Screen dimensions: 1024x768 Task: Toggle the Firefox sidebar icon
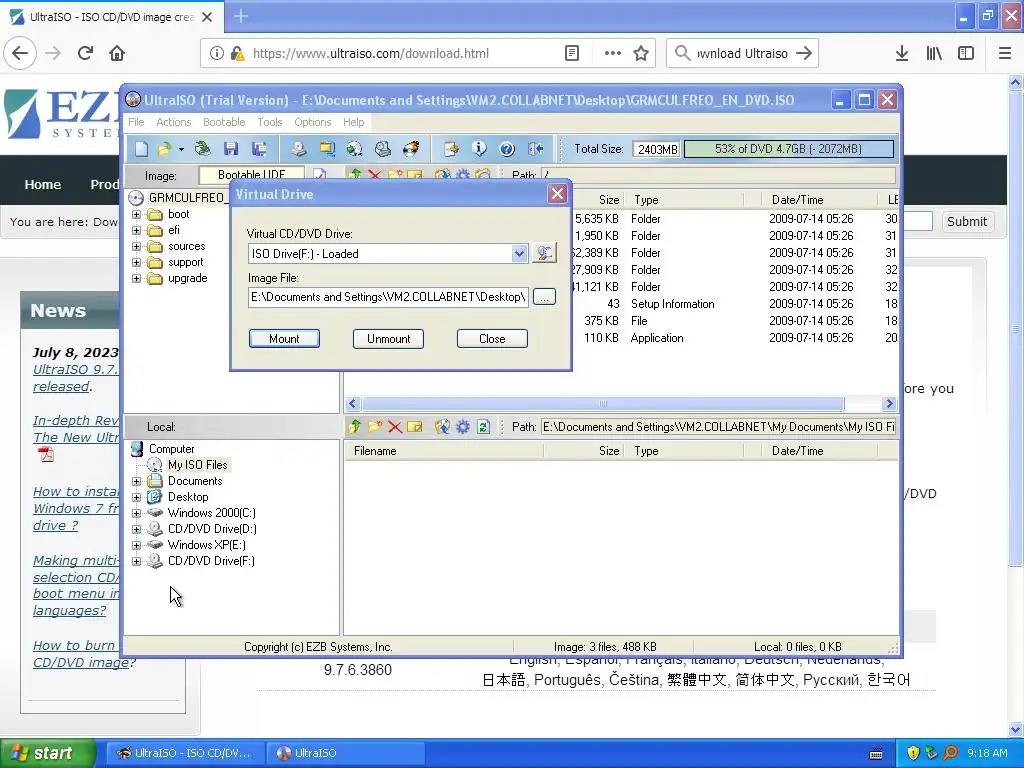(x=966, y=54)
